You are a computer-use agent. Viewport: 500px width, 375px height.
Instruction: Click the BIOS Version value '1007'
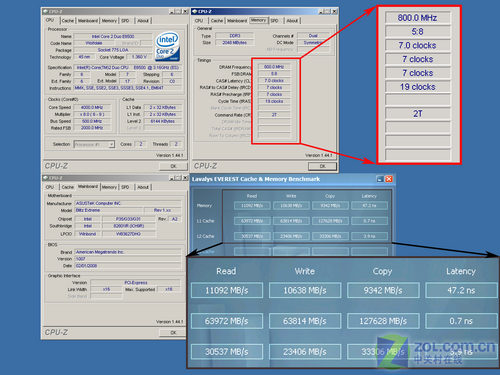(128, 259)
